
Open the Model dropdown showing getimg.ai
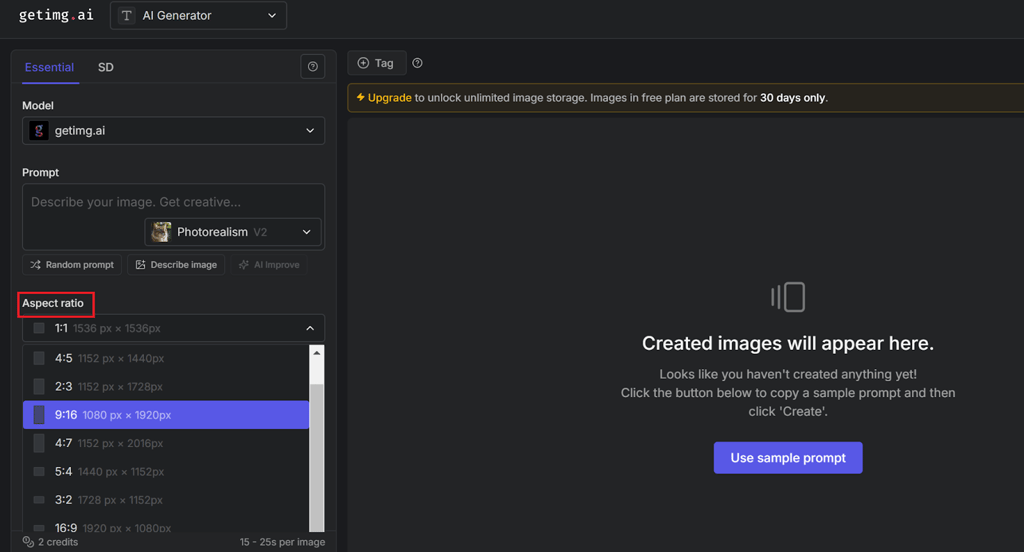(x=173, y=131)
